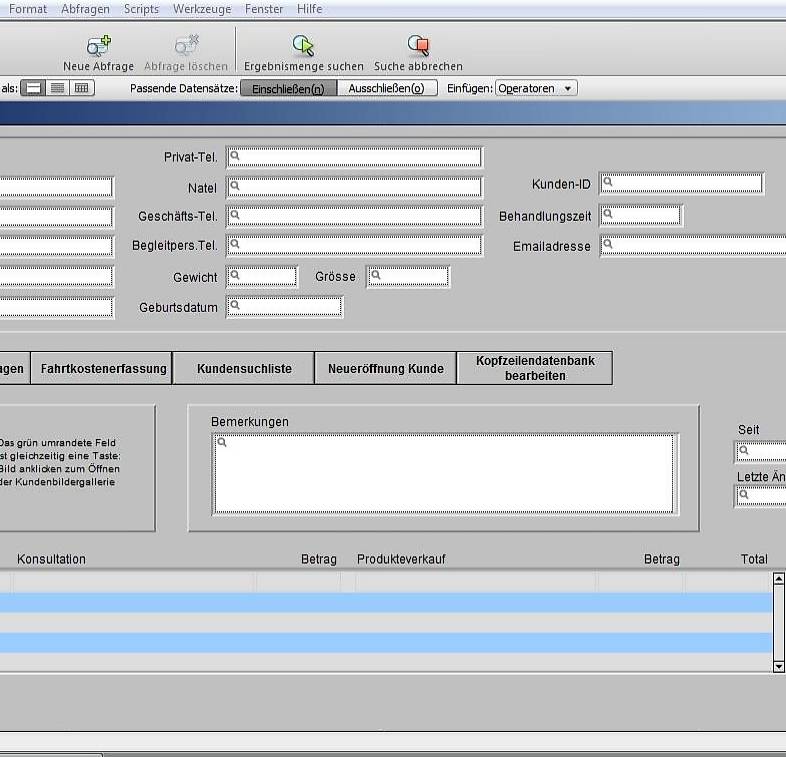Select Ausschließen(o) matching records
Viewport: 786px width, 757px height.
pyautogui.click(x=386, y=89)
